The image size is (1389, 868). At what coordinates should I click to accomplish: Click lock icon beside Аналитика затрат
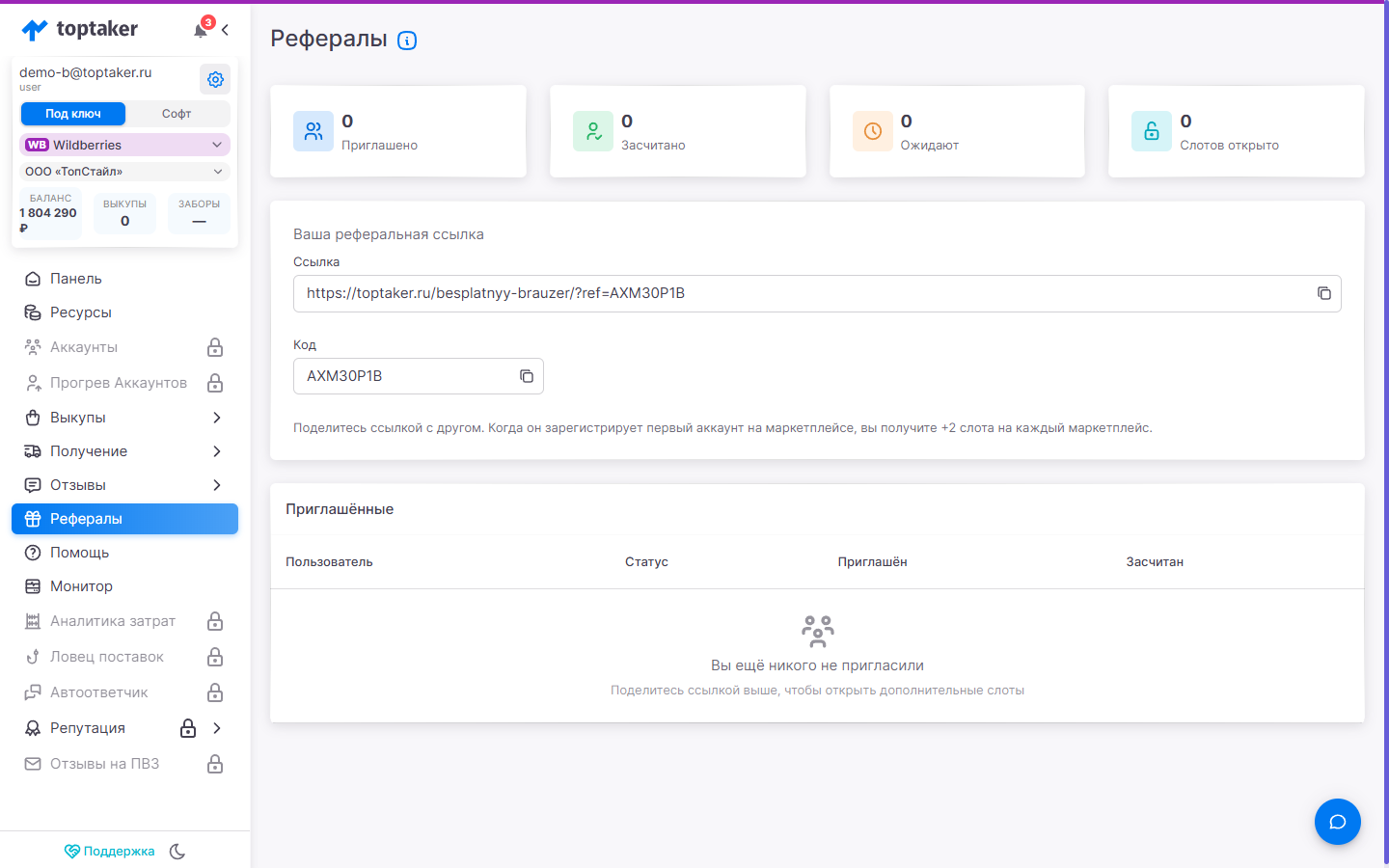pyautogui.click(x=215, y=621)
